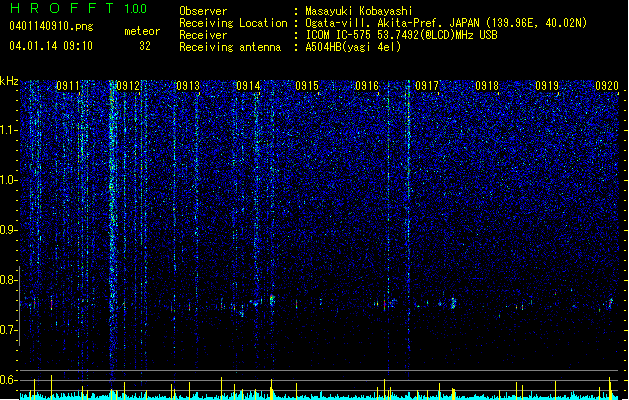Click the 0920 time marker

(607, 86)
